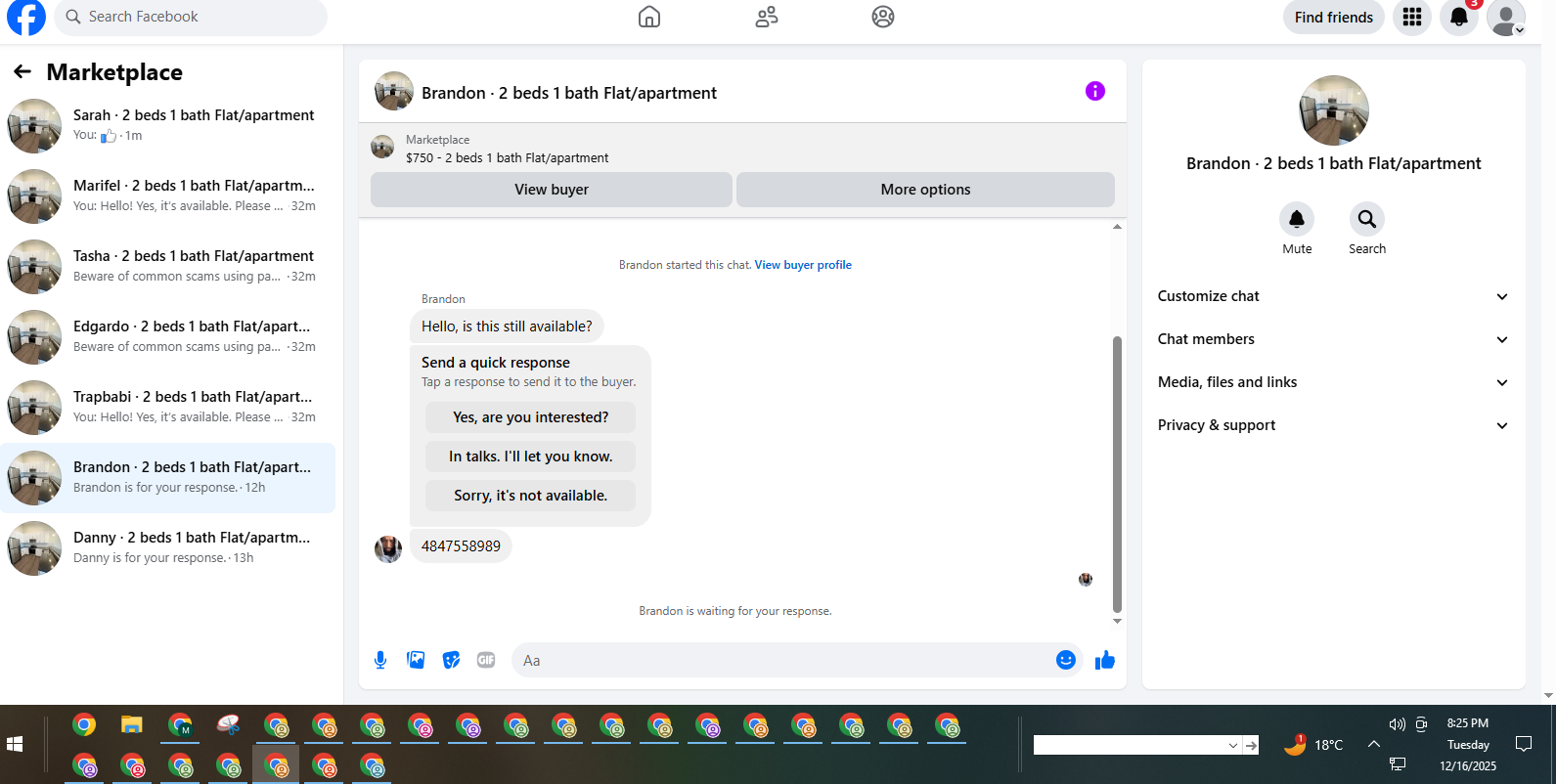Open the Windows Start menu
Viewport: 1556px width, 784px height.
click(15, 745)
